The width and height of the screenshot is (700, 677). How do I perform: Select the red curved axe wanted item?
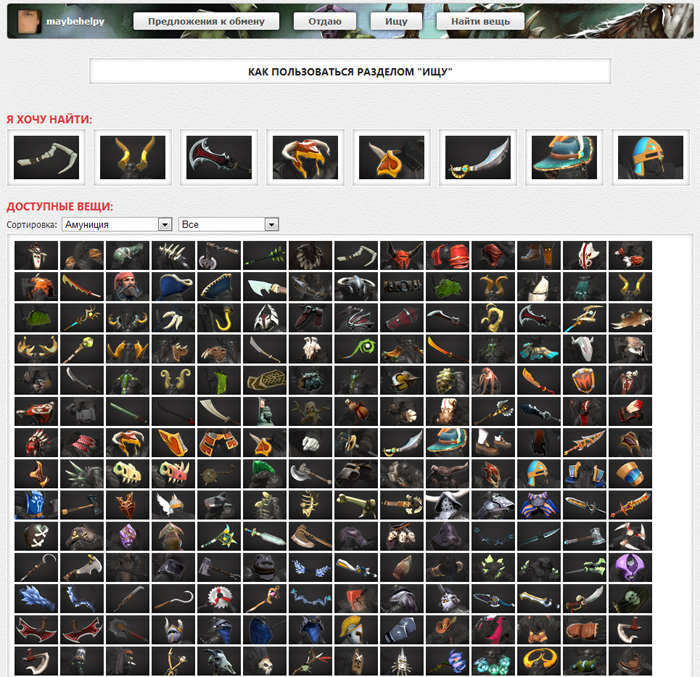(219, 158)
